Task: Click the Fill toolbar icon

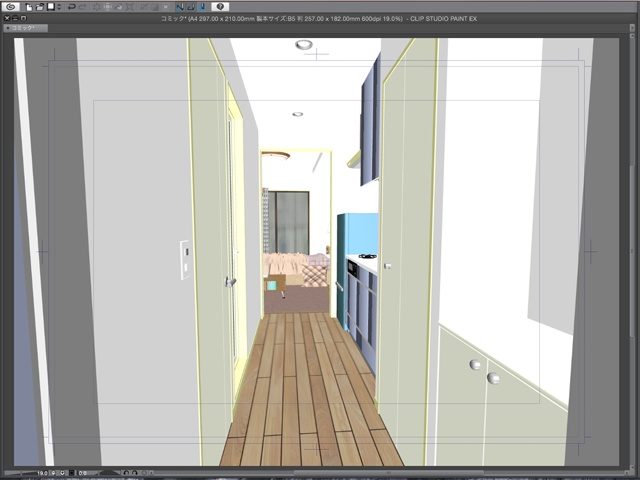Action: [118, 7]
